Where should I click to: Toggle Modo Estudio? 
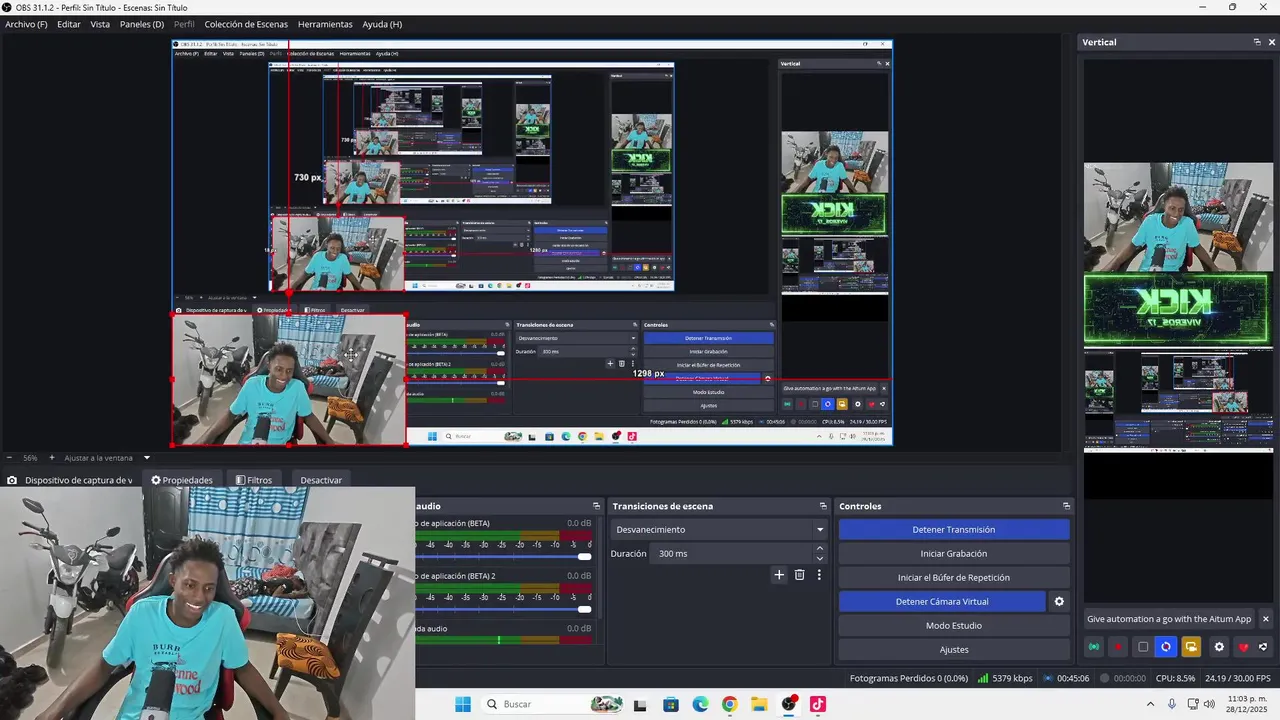pyautogui.click(x=954, y=625)
